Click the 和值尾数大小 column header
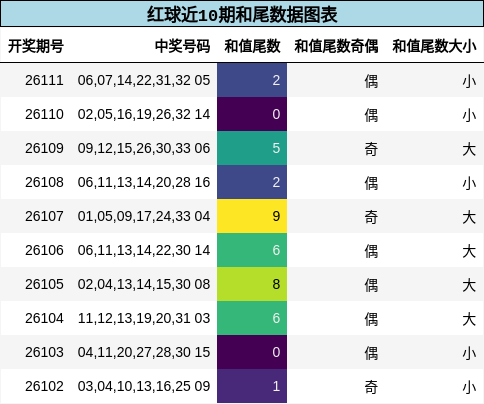Image resolution: width=484 pixels, height=404 pixels. point(434,46)
